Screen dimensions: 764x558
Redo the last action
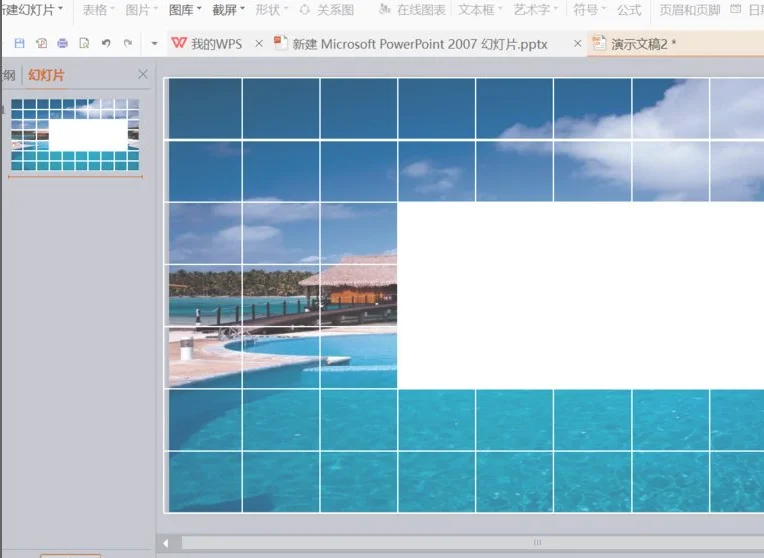[128, 43]
